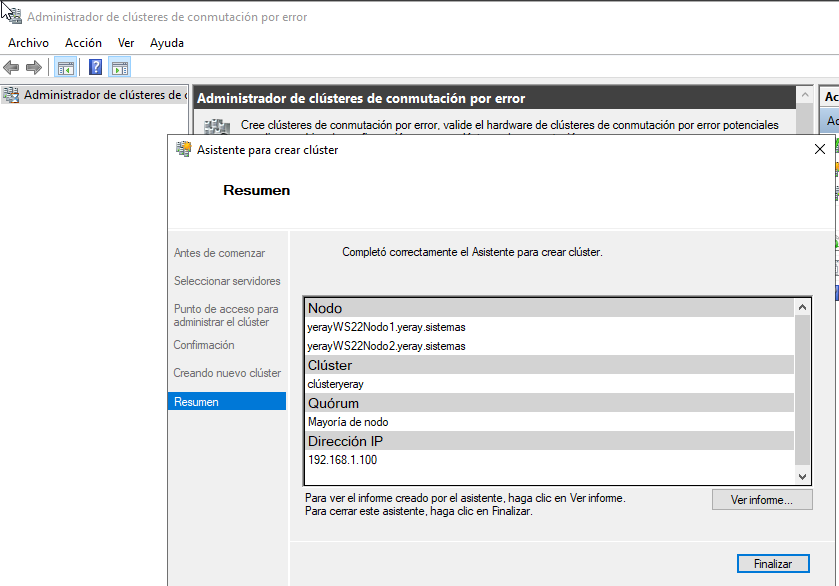The width and height of the screenshot is (839, 586).
Task: Click the Resumen page heading
Action: click(256, 191)
